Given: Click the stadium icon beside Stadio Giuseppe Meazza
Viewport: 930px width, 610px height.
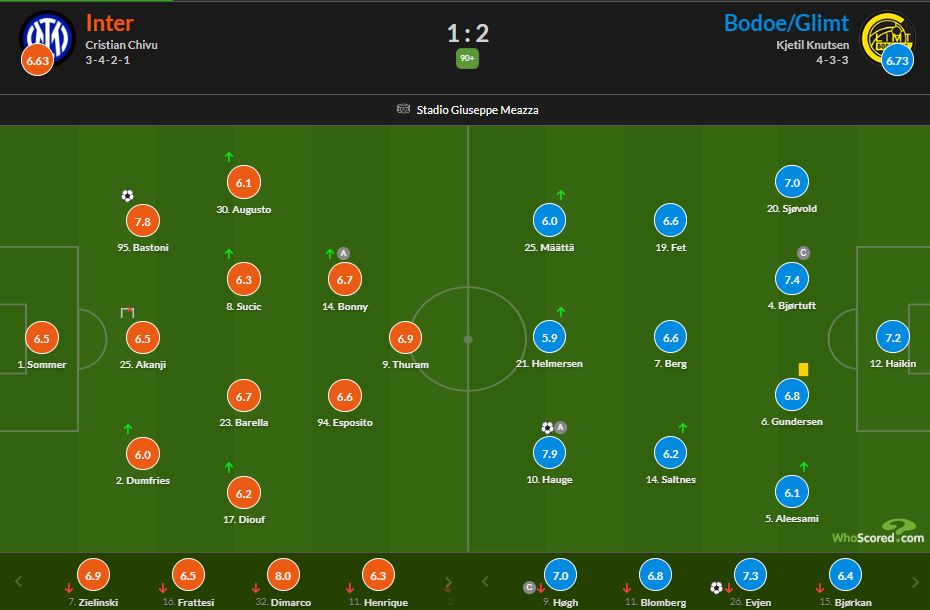Looking at the screenshot, I should coord(403,110).
